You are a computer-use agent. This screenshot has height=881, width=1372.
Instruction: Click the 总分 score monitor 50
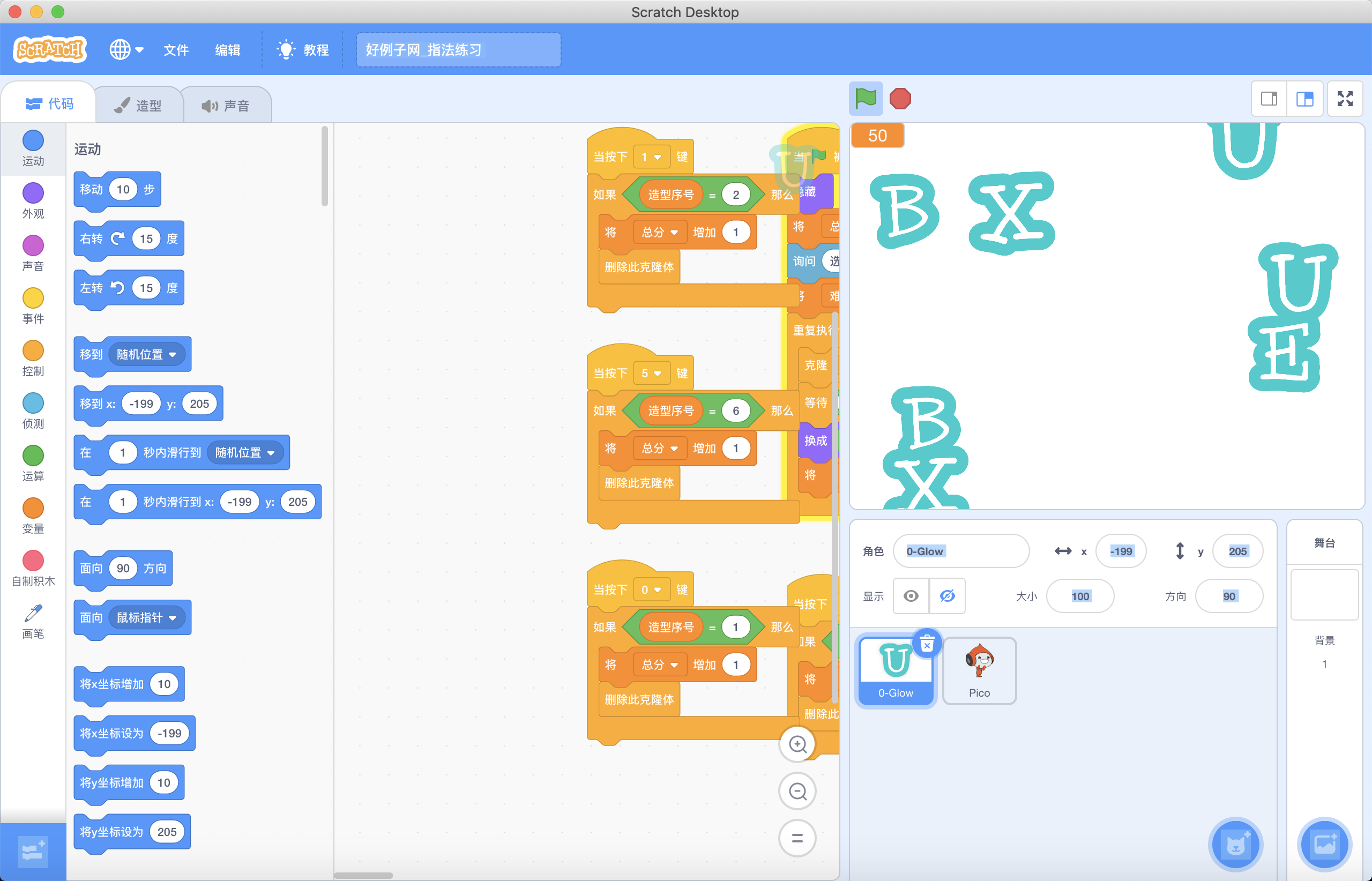click(x=878, y=136)
